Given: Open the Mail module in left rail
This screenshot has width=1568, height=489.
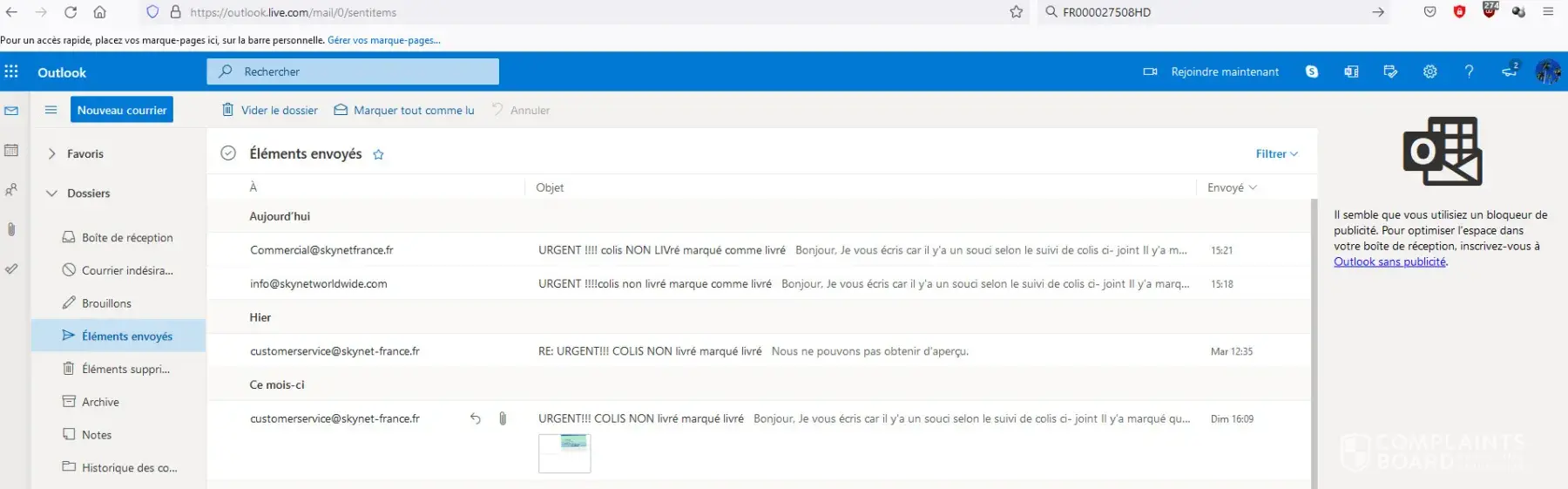Looking at the screenshot, I should click(x=11, y=111).
